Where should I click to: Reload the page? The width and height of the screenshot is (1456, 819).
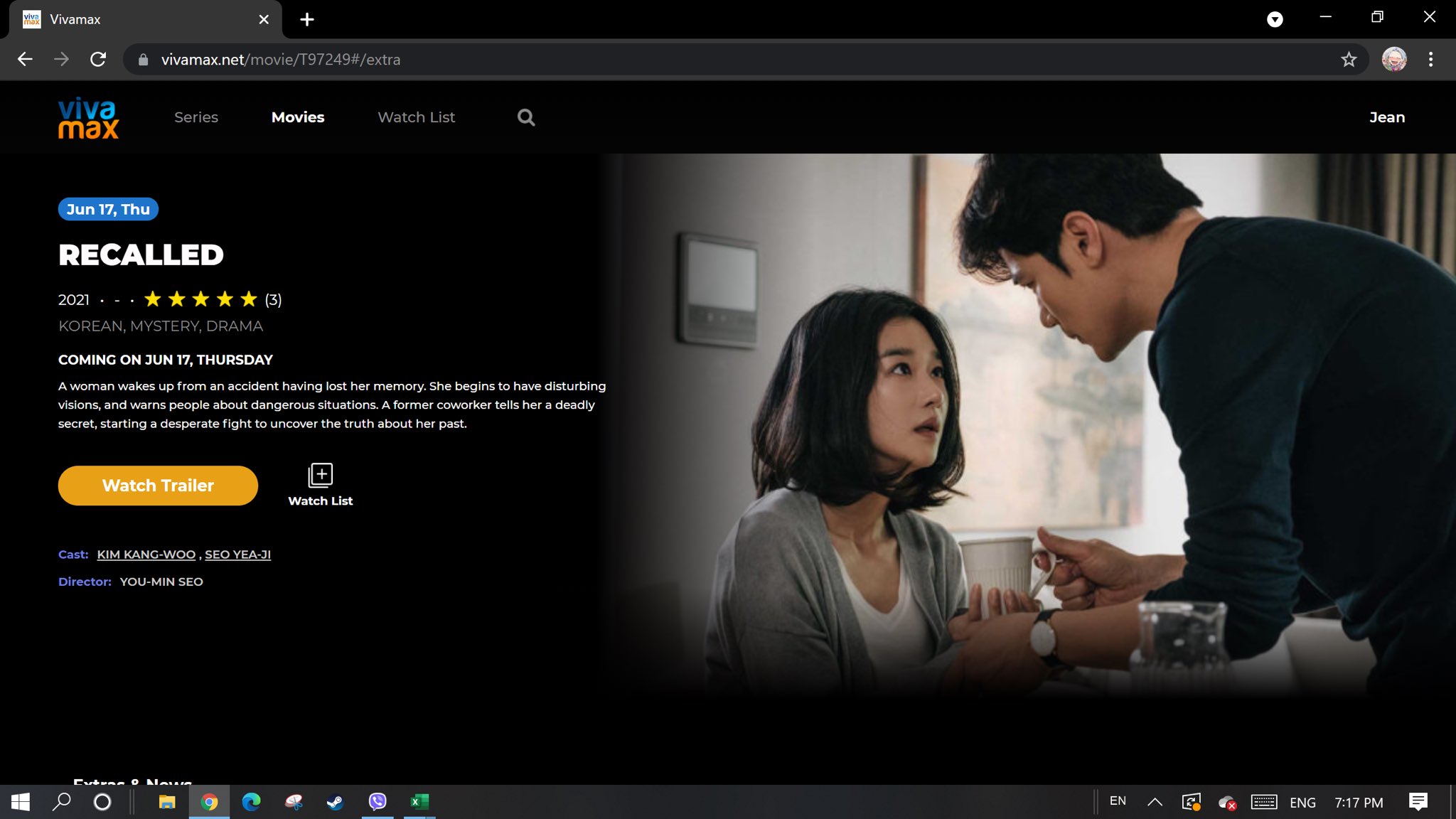pyautogui.click(x=98, y=60)
